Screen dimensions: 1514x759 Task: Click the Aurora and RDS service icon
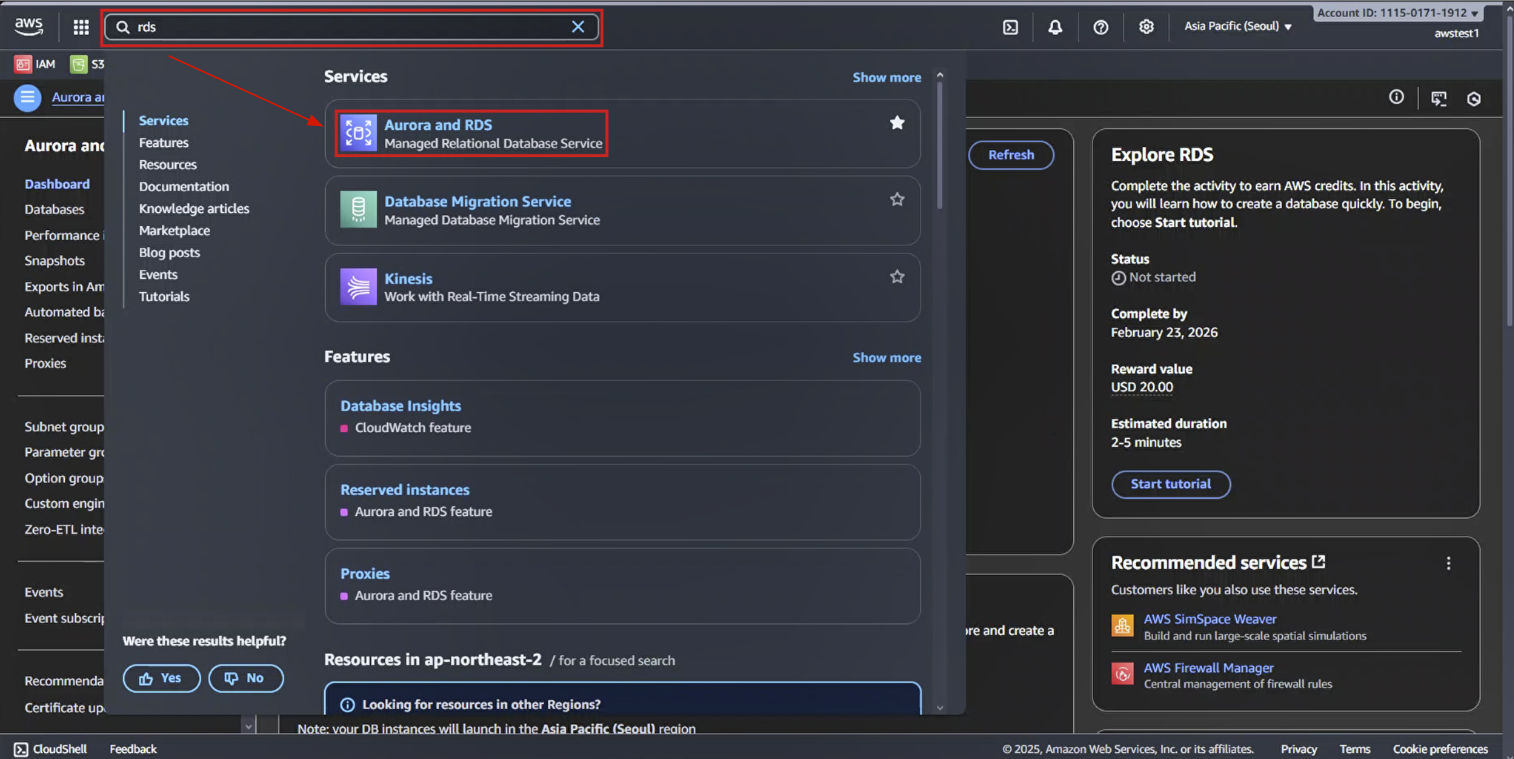click(358, 133)
